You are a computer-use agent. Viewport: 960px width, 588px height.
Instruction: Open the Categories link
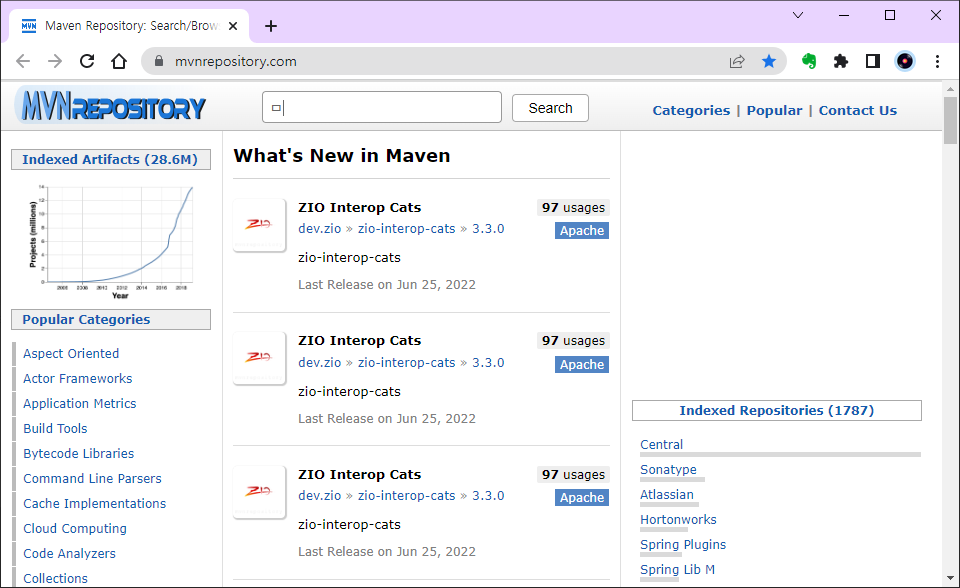point(691,111)
